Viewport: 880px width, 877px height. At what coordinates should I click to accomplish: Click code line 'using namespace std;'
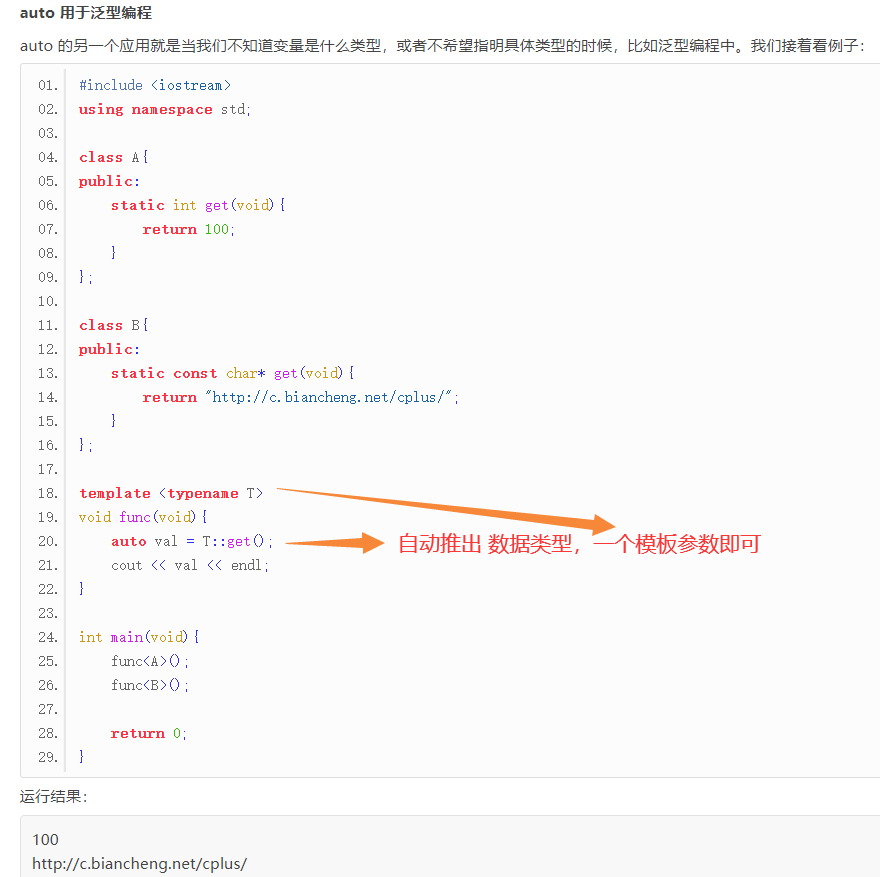click(x=164, y=109)
